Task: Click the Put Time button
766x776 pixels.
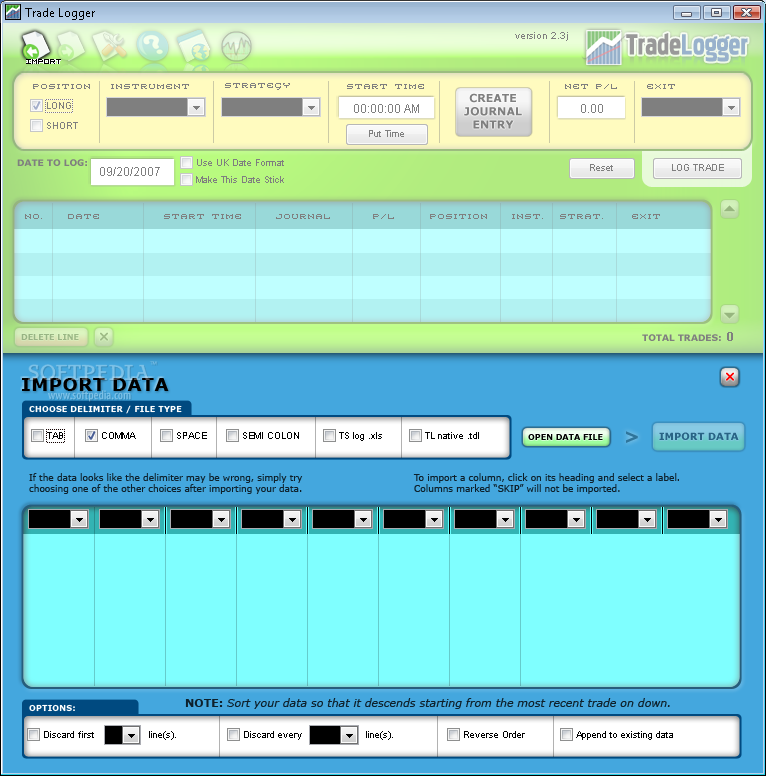Action: click(x=386, y=134)
